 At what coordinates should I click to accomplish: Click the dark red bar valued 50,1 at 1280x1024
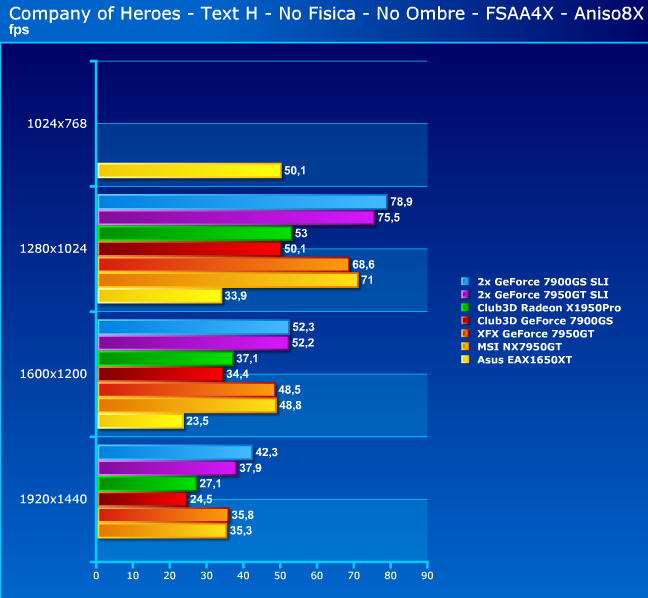[190, 249]
